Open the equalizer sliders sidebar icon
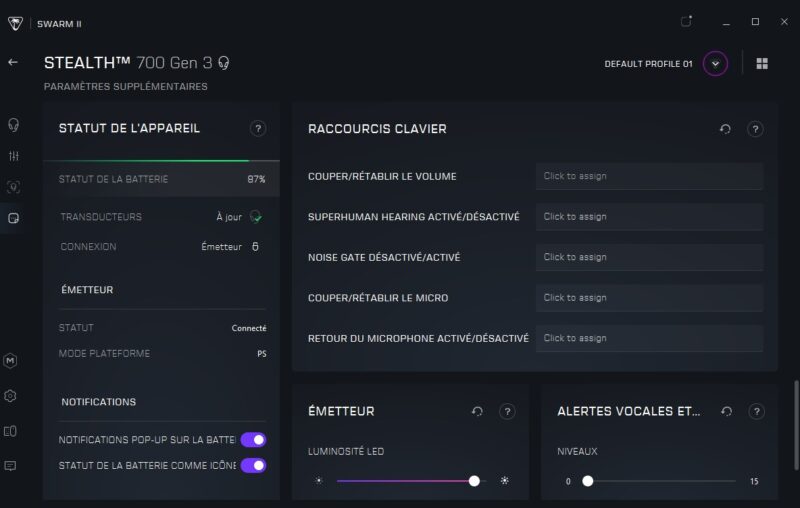The height and width of the screenshot is (508, 800). tap(13, 156)
